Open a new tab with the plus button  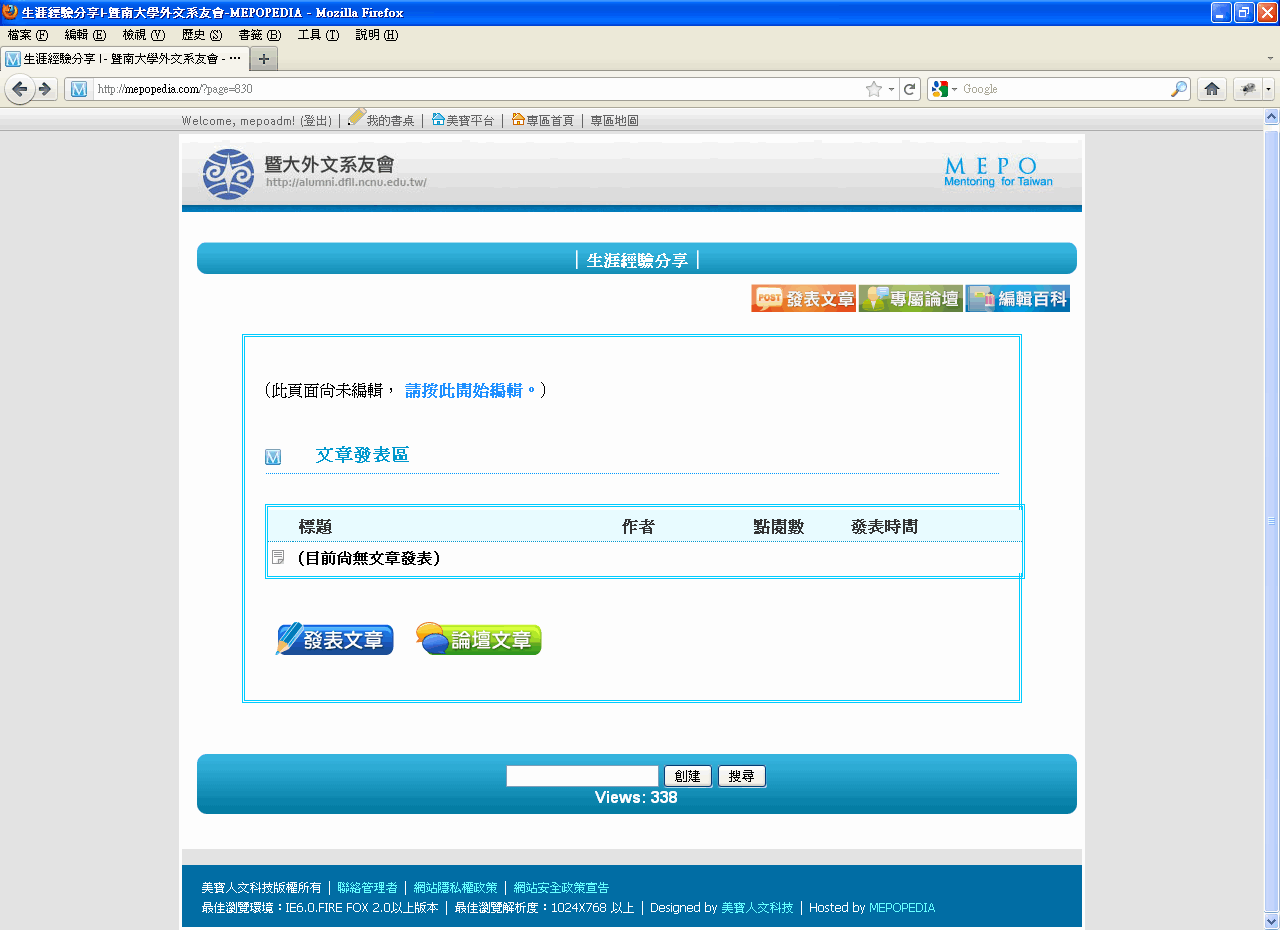point(263,58)
